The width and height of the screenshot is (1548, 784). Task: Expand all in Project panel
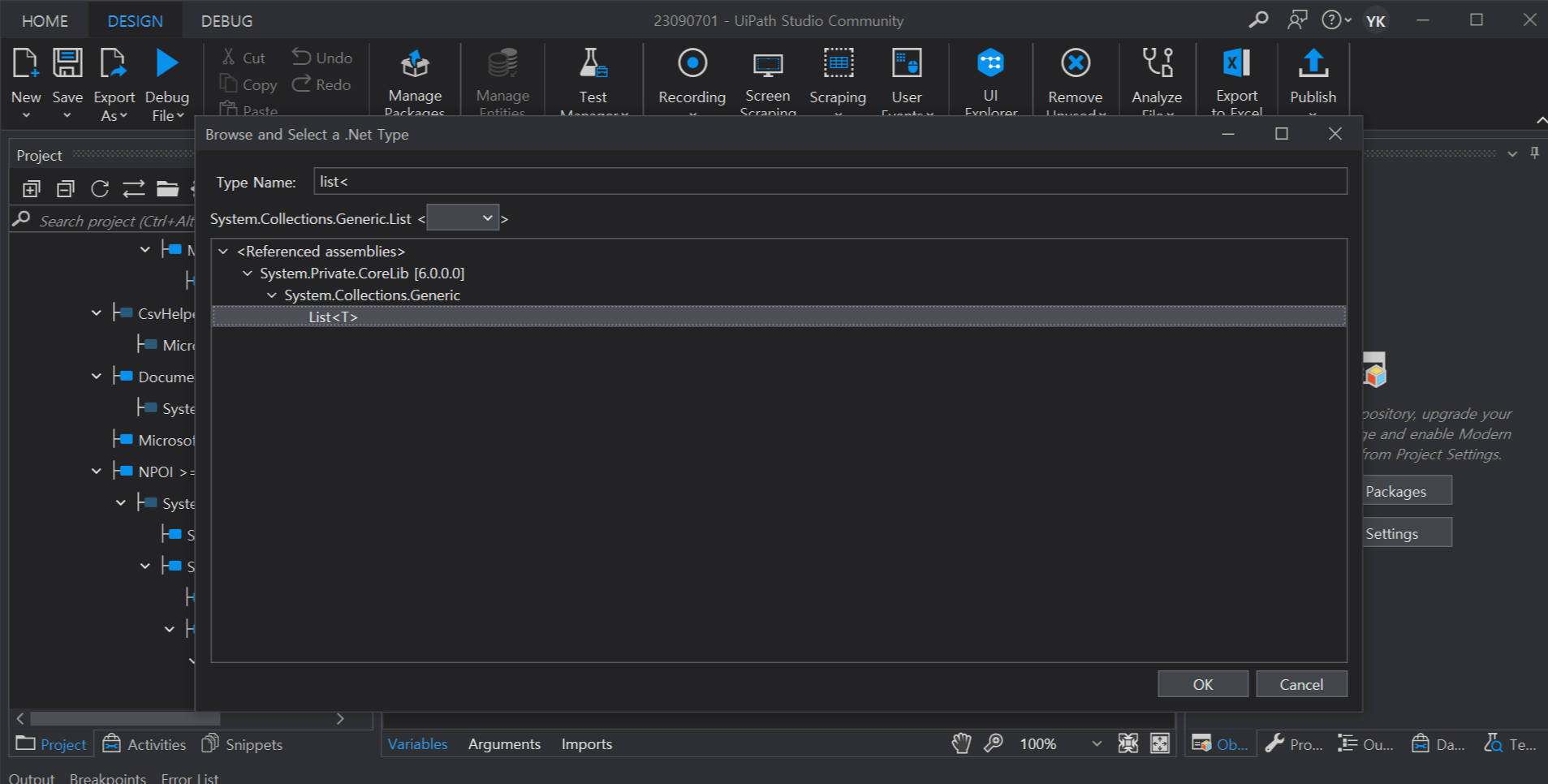tap(31, 189)
